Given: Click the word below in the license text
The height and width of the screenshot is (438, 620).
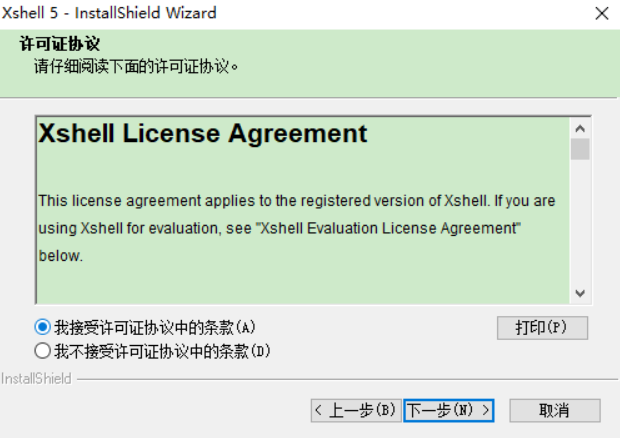Looking at the screenshot, I should click(x=60, y=256).
